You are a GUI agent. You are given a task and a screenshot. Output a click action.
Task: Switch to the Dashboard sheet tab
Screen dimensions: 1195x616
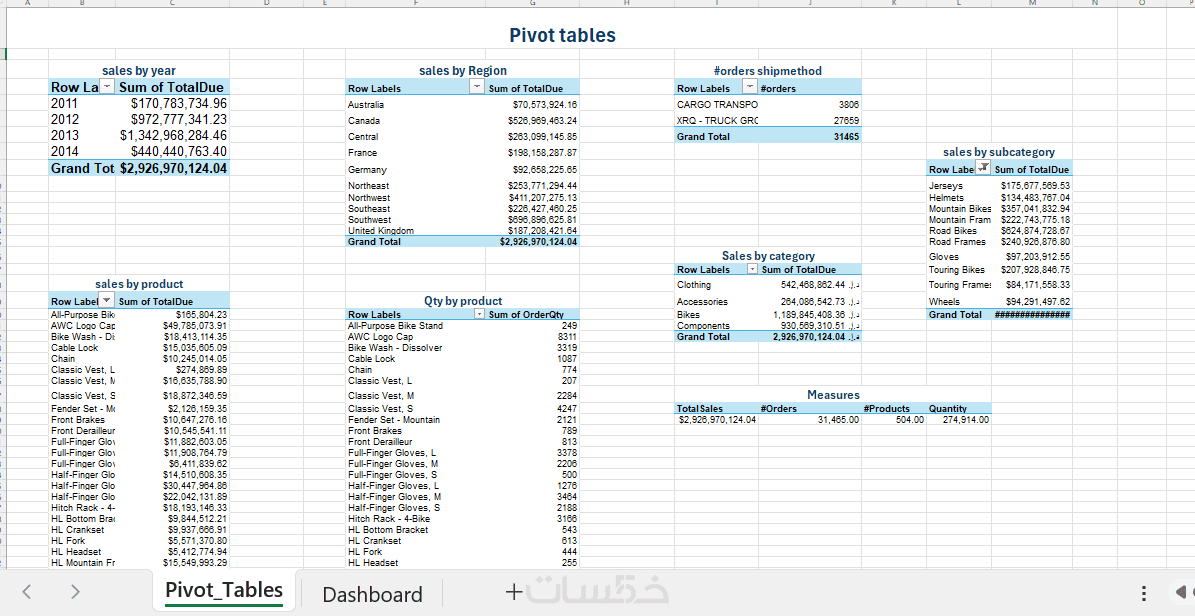372,595
